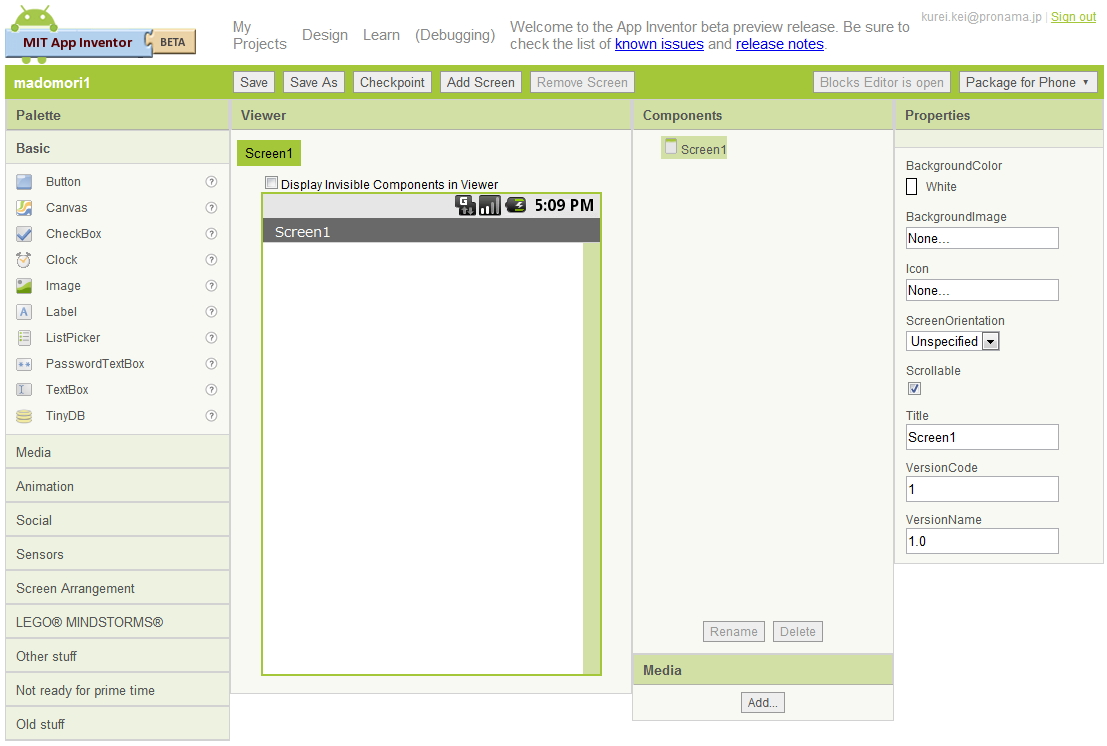The width and height of the screenshot is (1107, 746).
Task: Click the Save As button
Action: [313, 83]
